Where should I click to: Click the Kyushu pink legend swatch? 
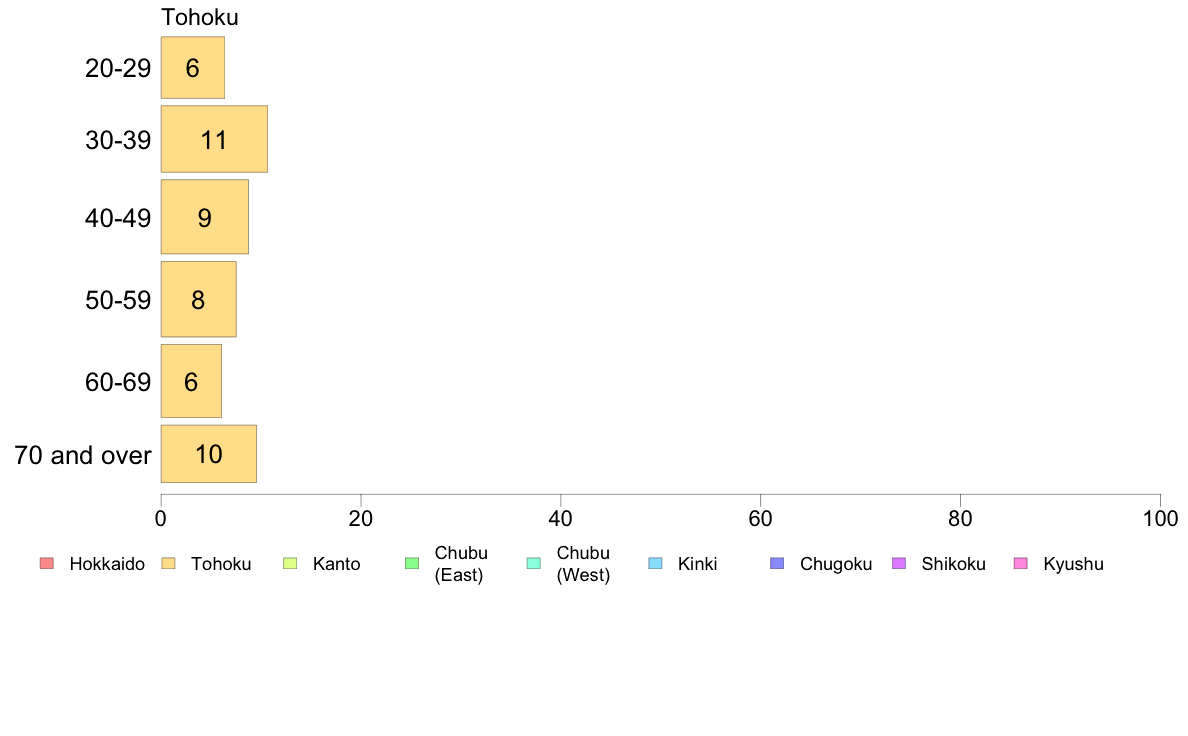coord(1021,563)
